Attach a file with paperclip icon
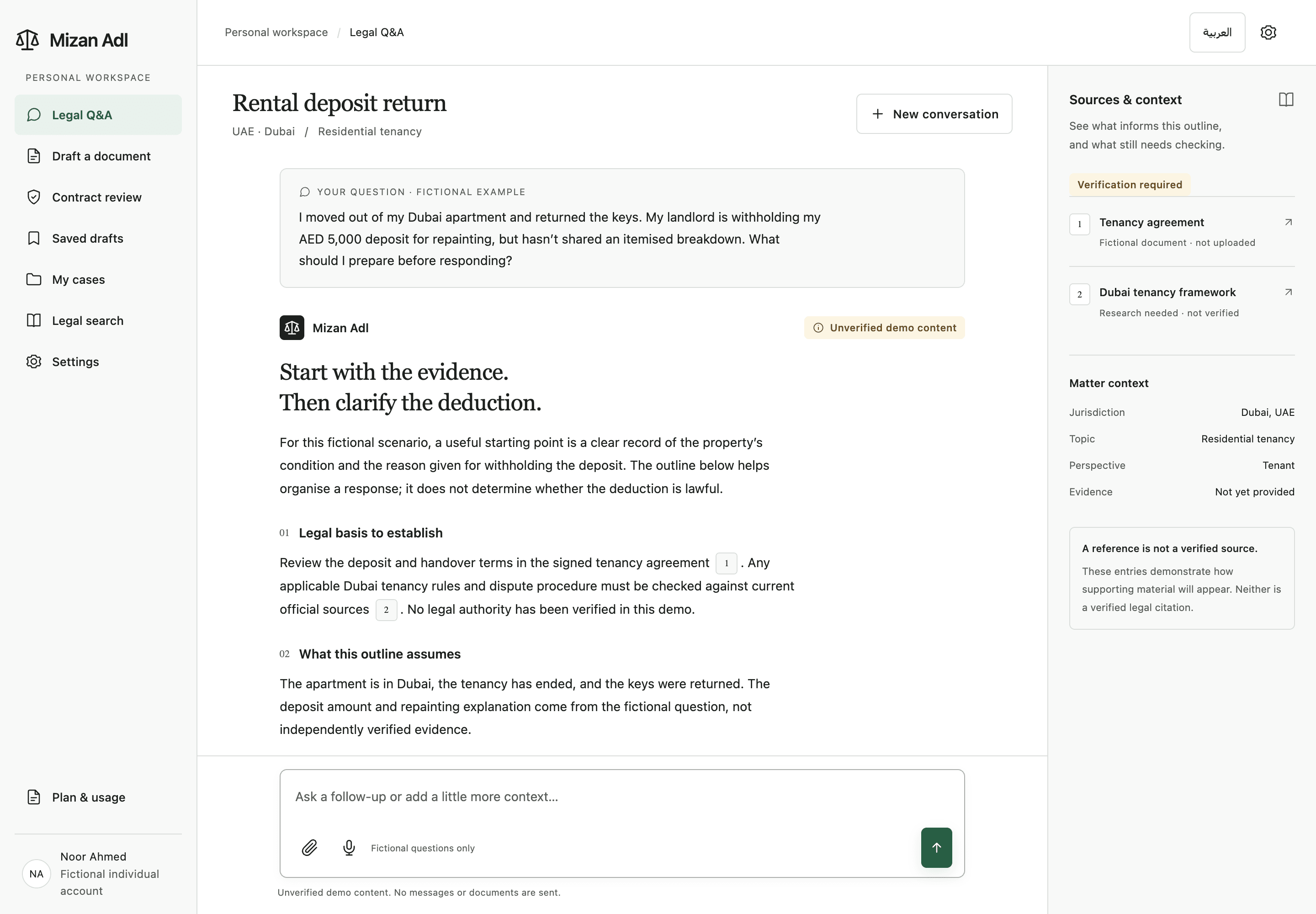This screenshot has height=914, width=1316. 309,848
